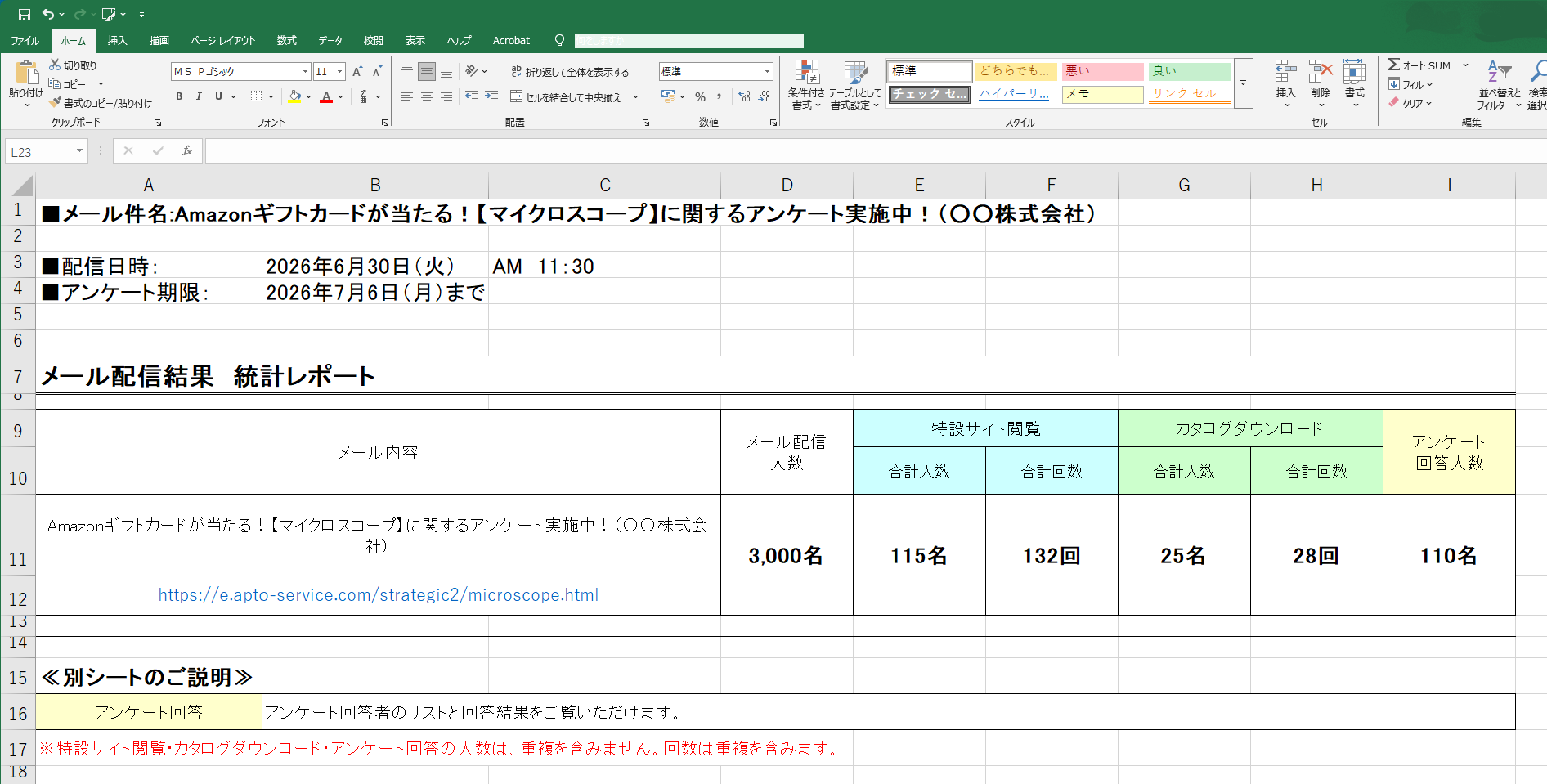Toggle center horizontal alignment

coord(427,96)
